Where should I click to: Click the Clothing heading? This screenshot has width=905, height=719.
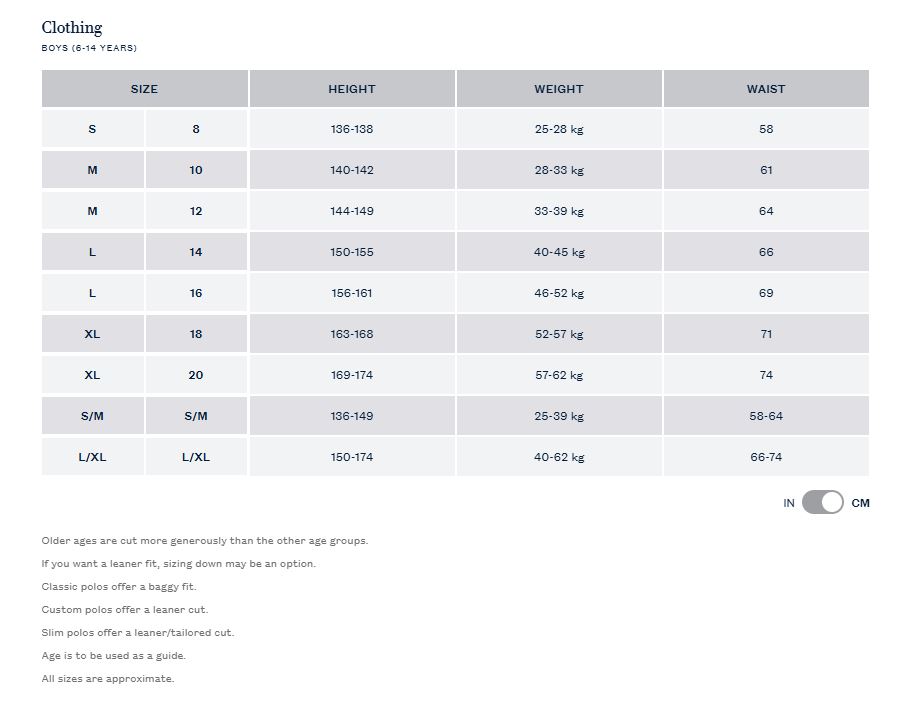coord(72,28)
